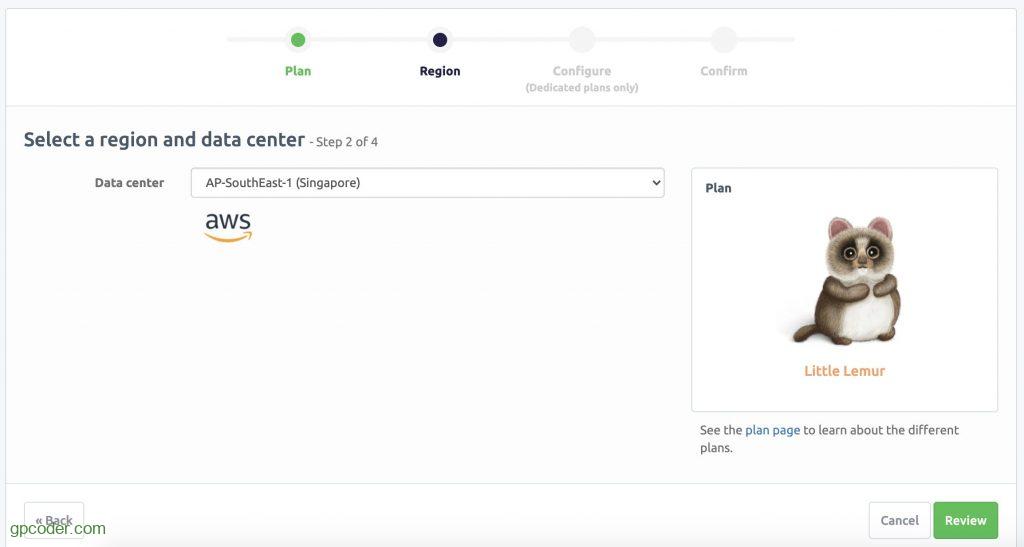The height and width of the screenshot is (547, 1024).
Task: Click the green Plan step circle
Action: point(298,40)
